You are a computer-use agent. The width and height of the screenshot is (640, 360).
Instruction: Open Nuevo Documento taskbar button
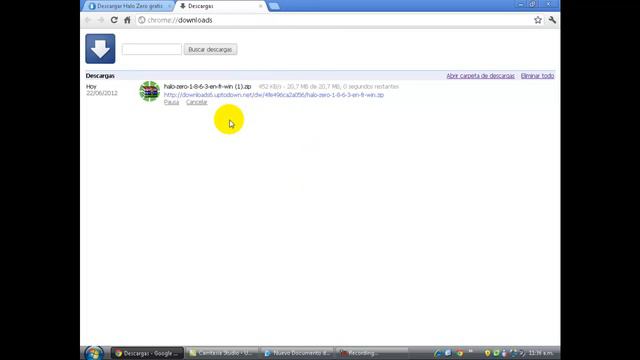297,353
